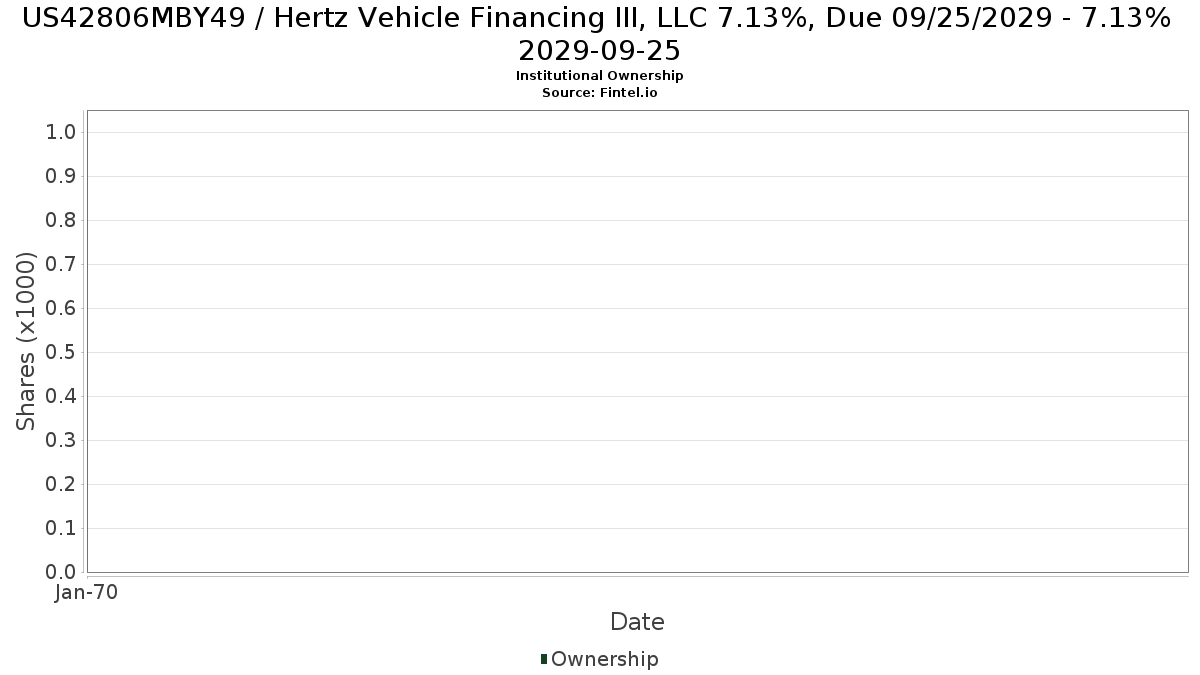Click the 1.0 y-axis tick label
Screen dimensions: 1200x675
pyautogui.click(x=62, y=133)
